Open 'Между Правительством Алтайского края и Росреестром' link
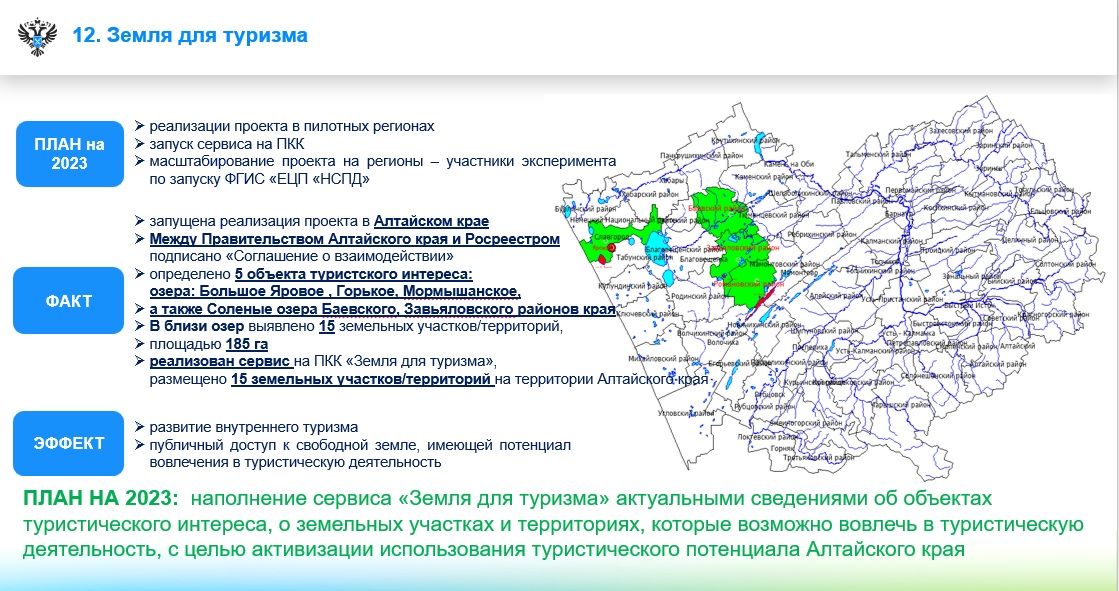This screenshot has height=591, width=1119. 354,238
